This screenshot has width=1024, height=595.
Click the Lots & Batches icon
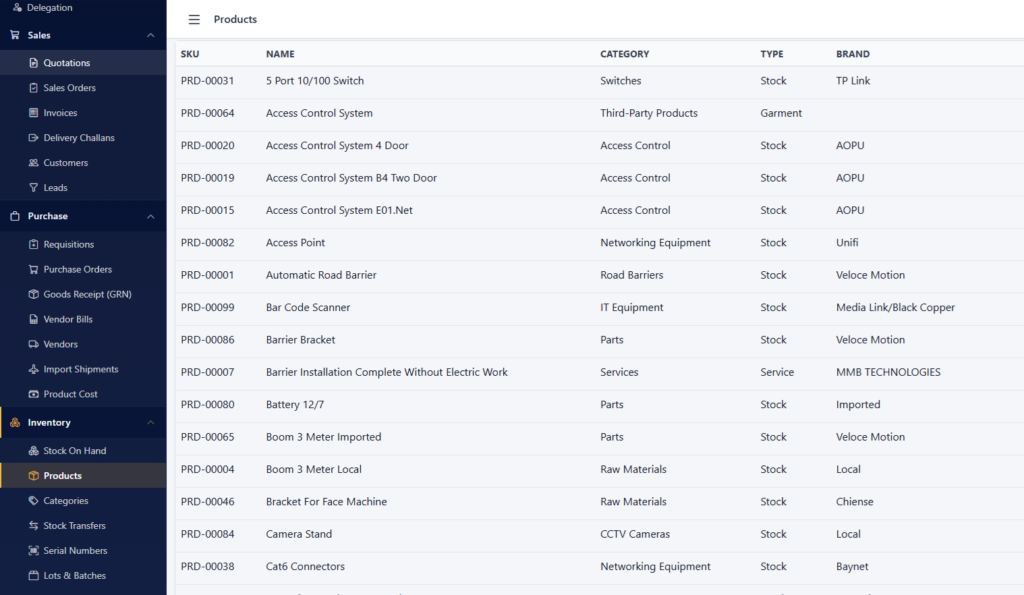point(33,575)
